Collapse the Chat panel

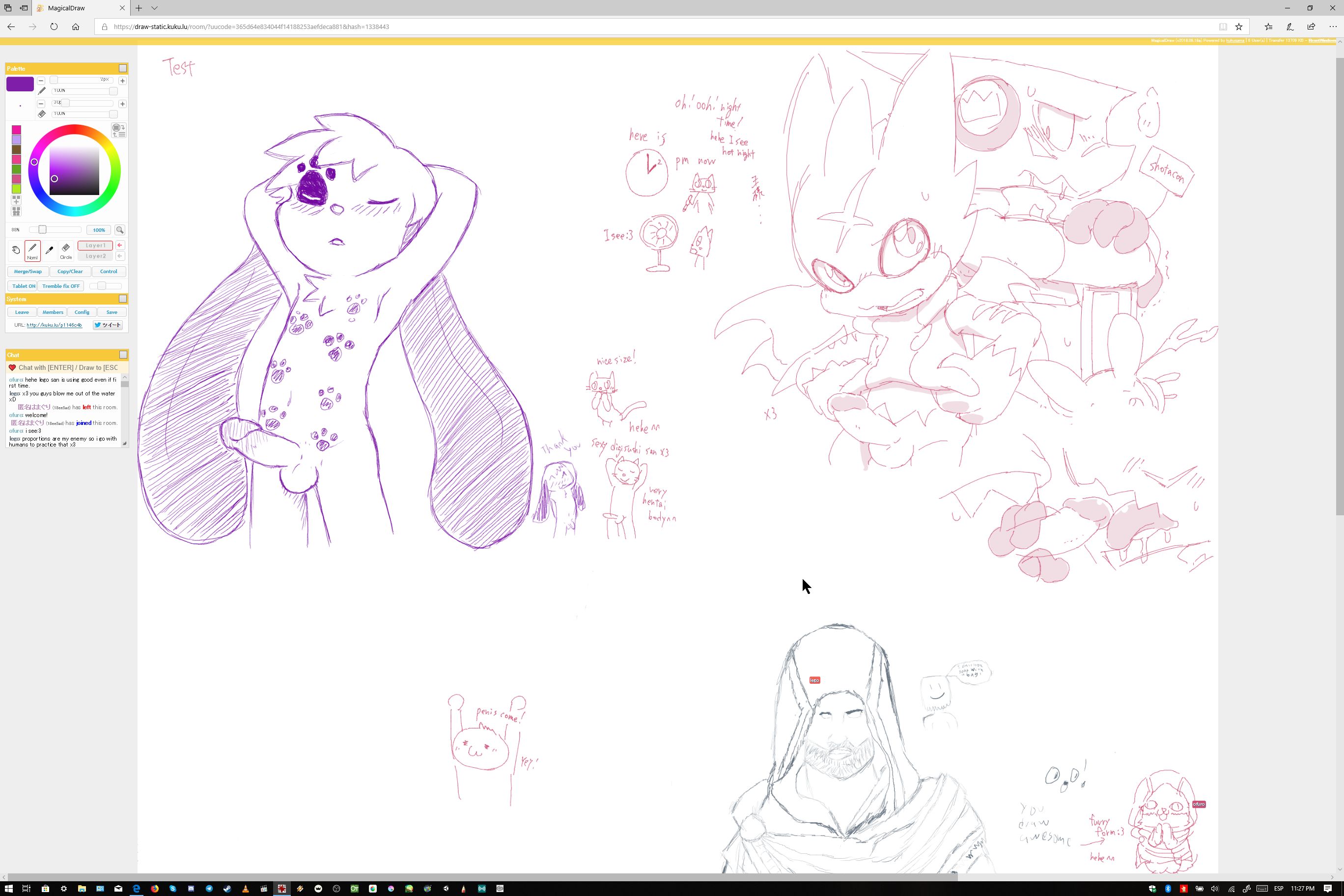click(x=123, y=355)
